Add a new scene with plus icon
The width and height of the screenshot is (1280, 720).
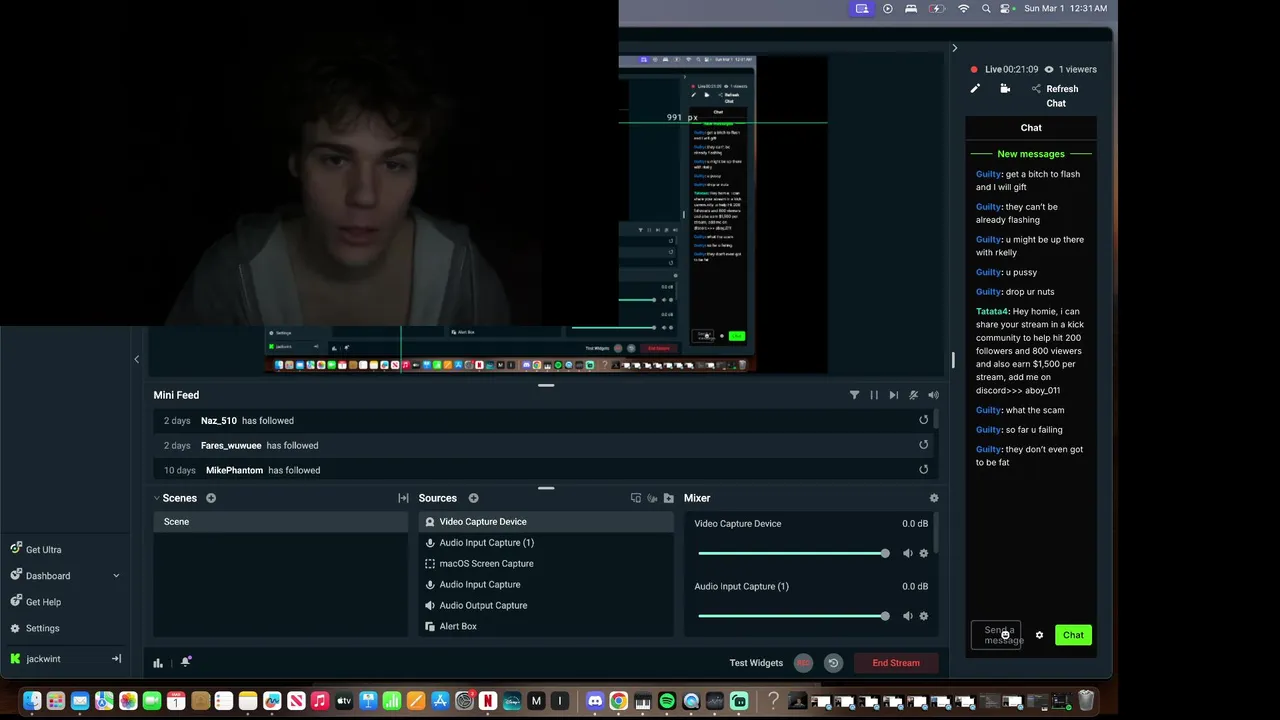[211, 498]
